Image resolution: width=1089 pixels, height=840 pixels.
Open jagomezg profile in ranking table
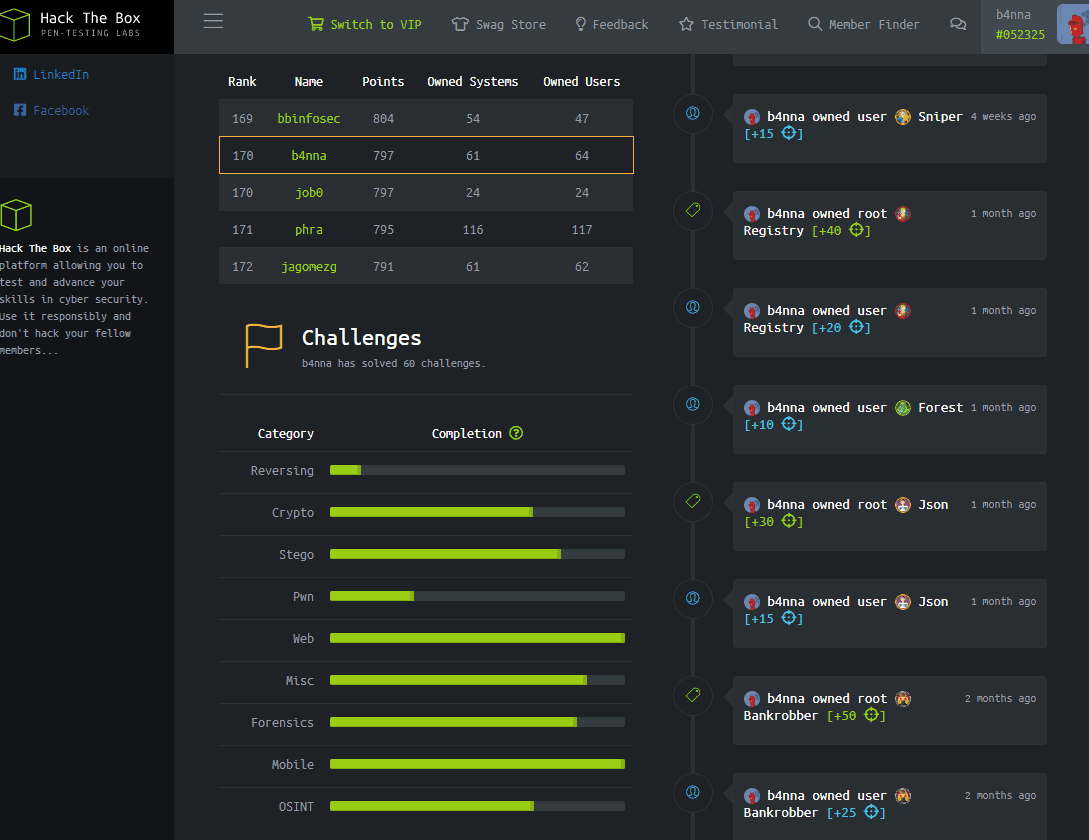(x=309, y=267)
